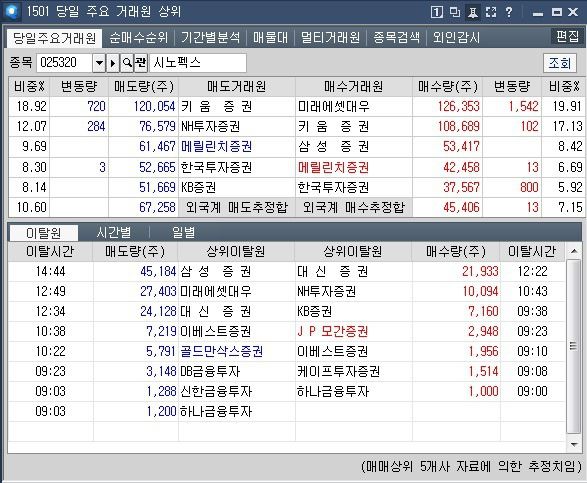Image resolution: width=587 pixels, height=483 pixels.
Task: Open help with the question mark icon
Action: [x=508, y=12]
